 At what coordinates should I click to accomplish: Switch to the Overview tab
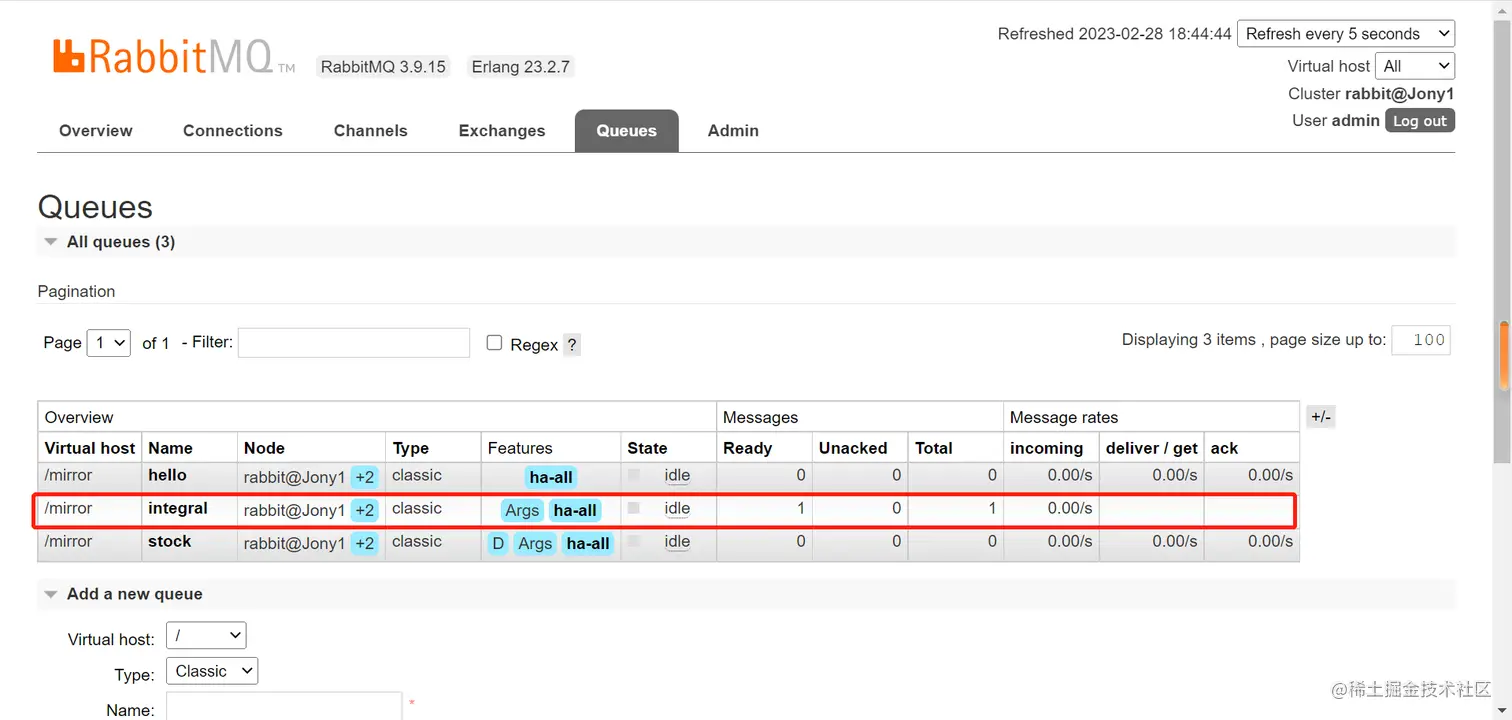tap(96, 131)
